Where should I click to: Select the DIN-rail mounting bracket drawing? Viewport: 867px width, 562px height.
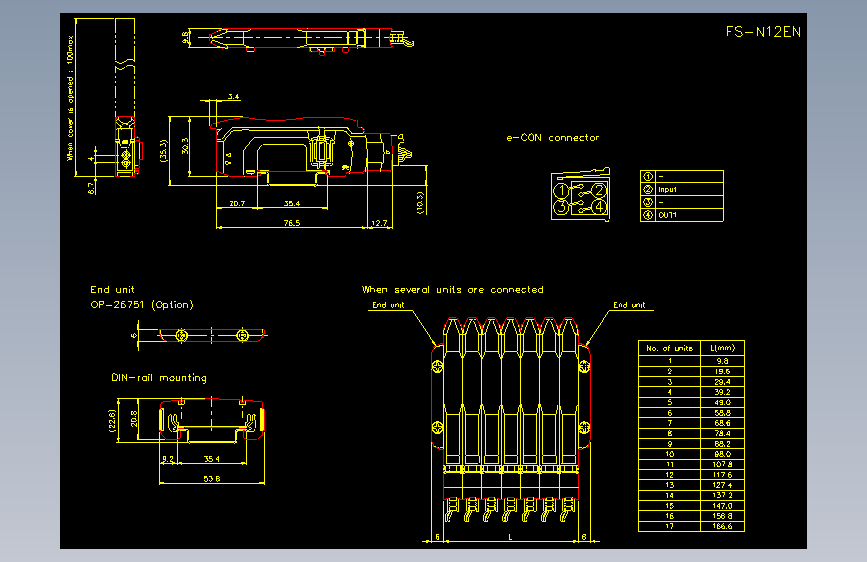click(212, 419)
